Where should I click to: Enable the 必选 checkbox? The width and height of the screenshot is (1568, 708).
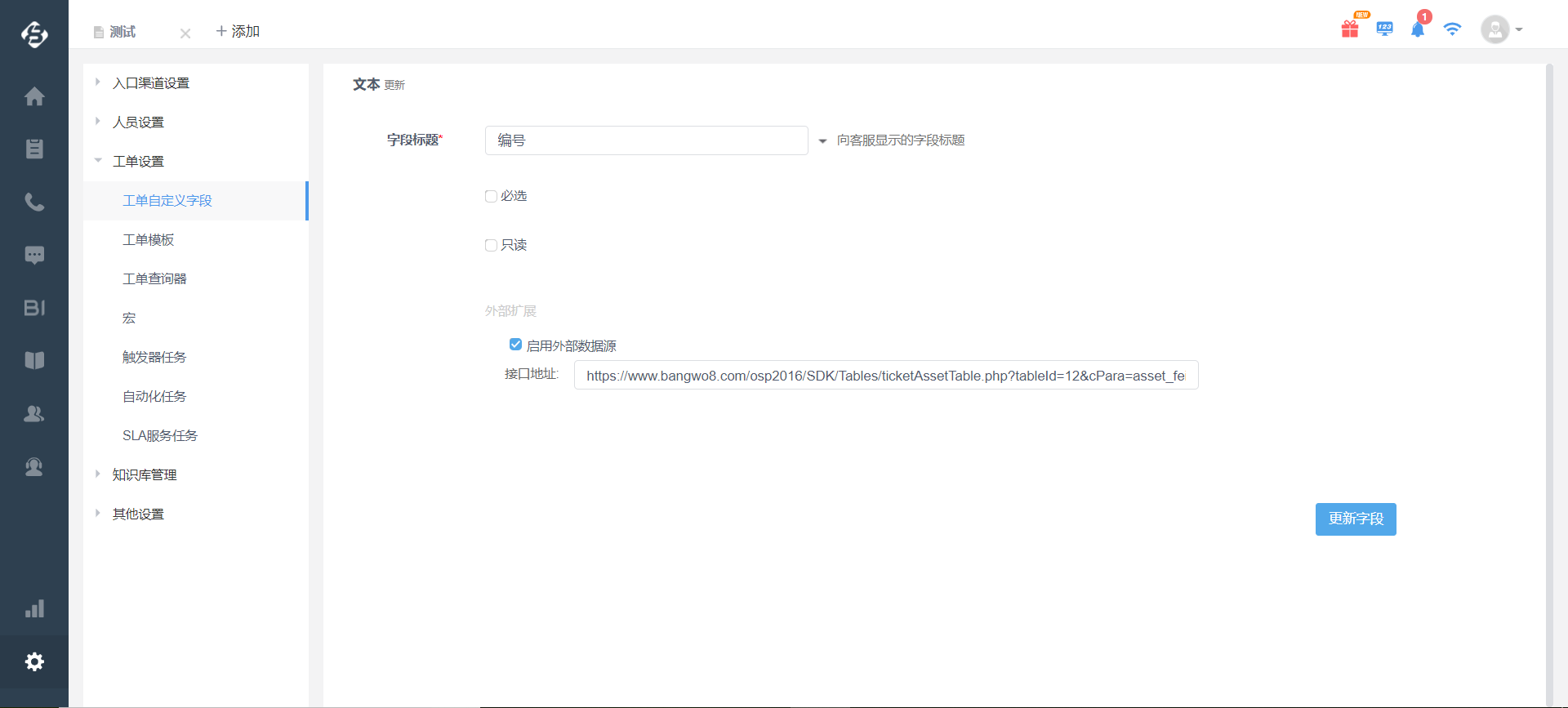(491, 196)
